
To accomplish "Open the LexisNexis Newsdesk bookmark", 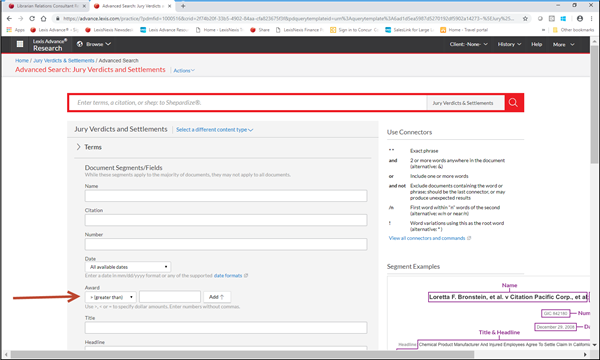I will pyautogui.click(x=109, y=30).
